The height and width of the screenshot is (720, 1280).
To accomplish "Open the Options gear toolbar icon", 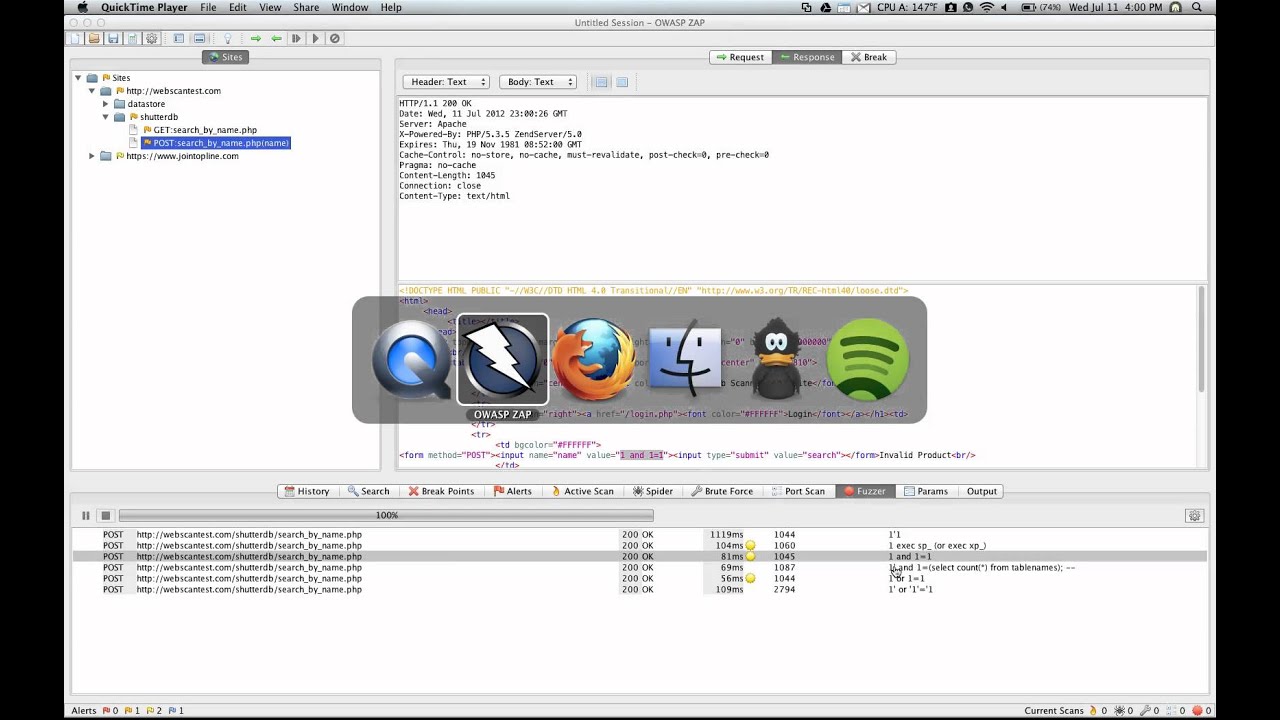I will (x=152, y=38).
